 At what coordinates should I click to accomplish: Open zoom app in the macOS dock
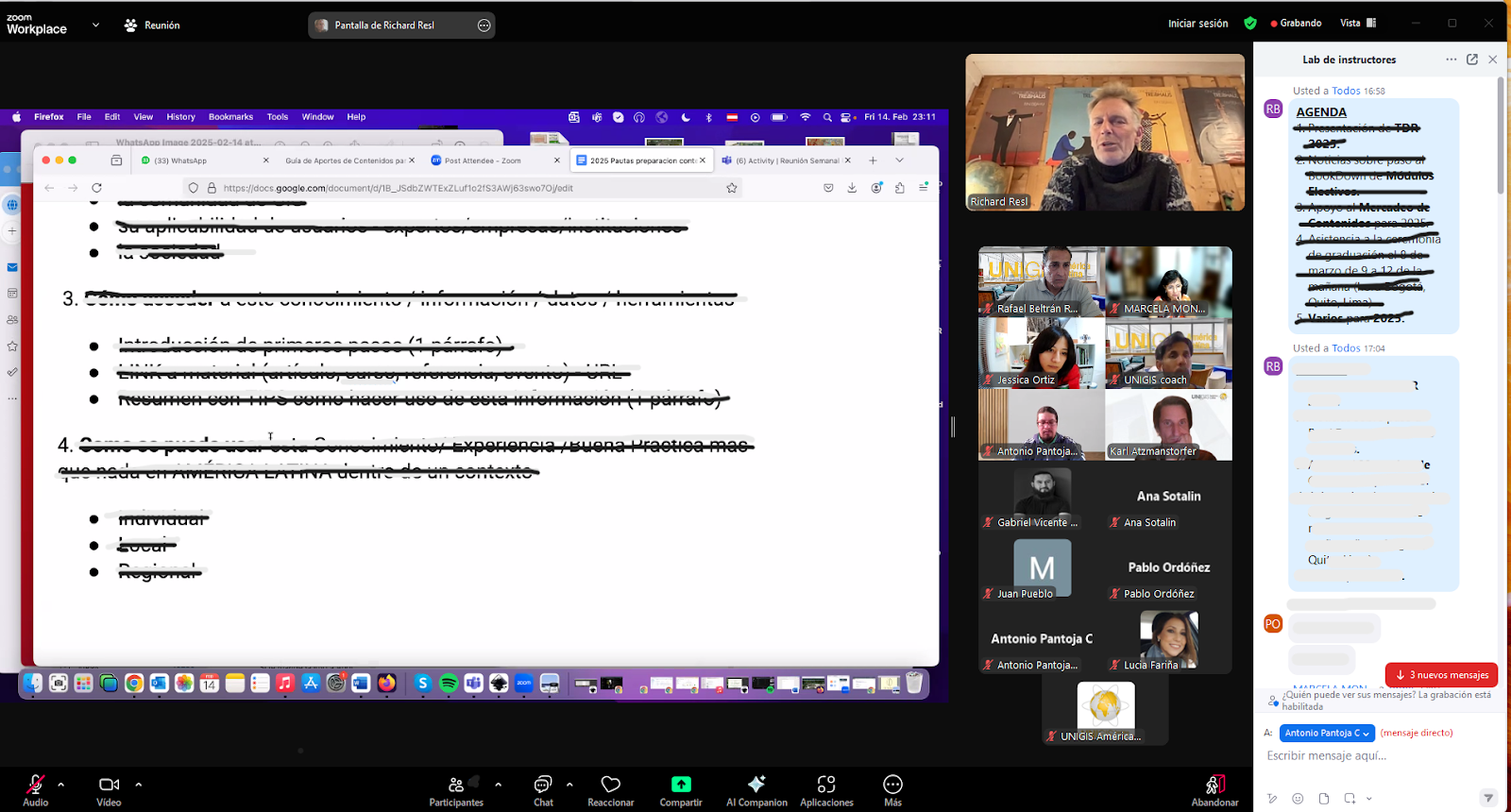point(524,683)
